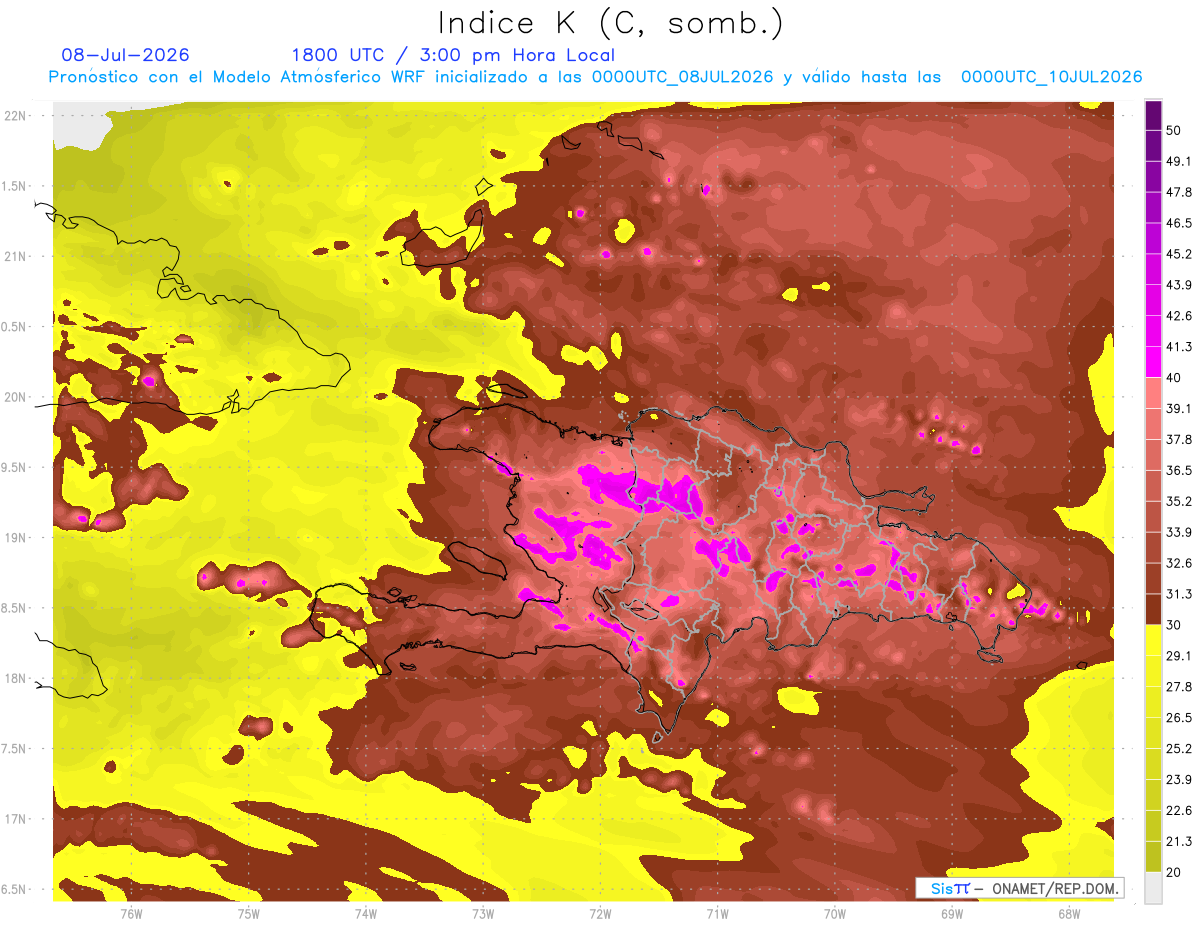
Task: Click the "36.5" colorbar label
Action: tap(1179, 470)
